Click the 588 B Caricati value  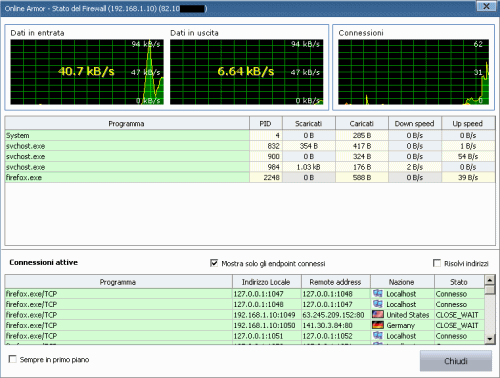pyautogui.click(x=362, y=177)
